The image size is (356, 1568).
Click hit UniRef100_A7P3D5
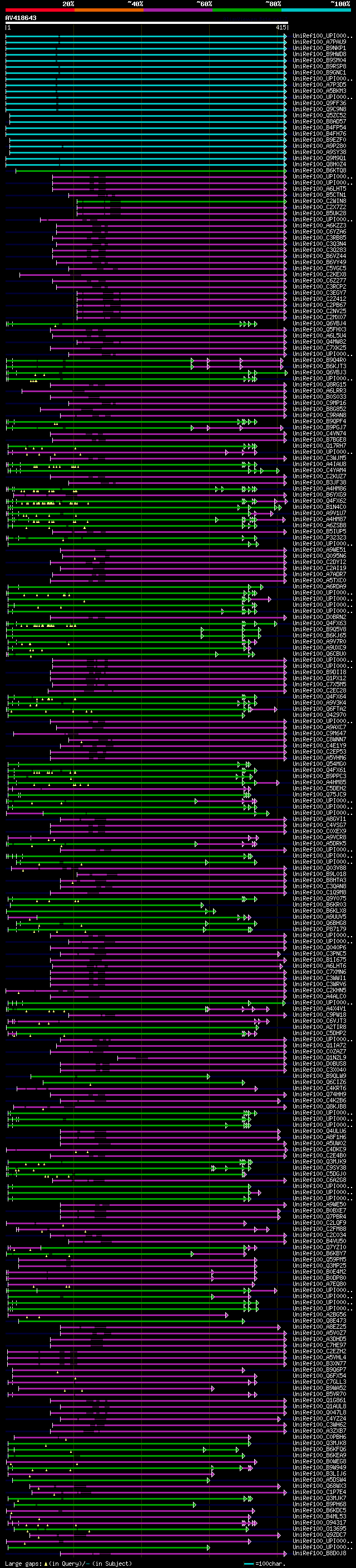tap(319, 85)
